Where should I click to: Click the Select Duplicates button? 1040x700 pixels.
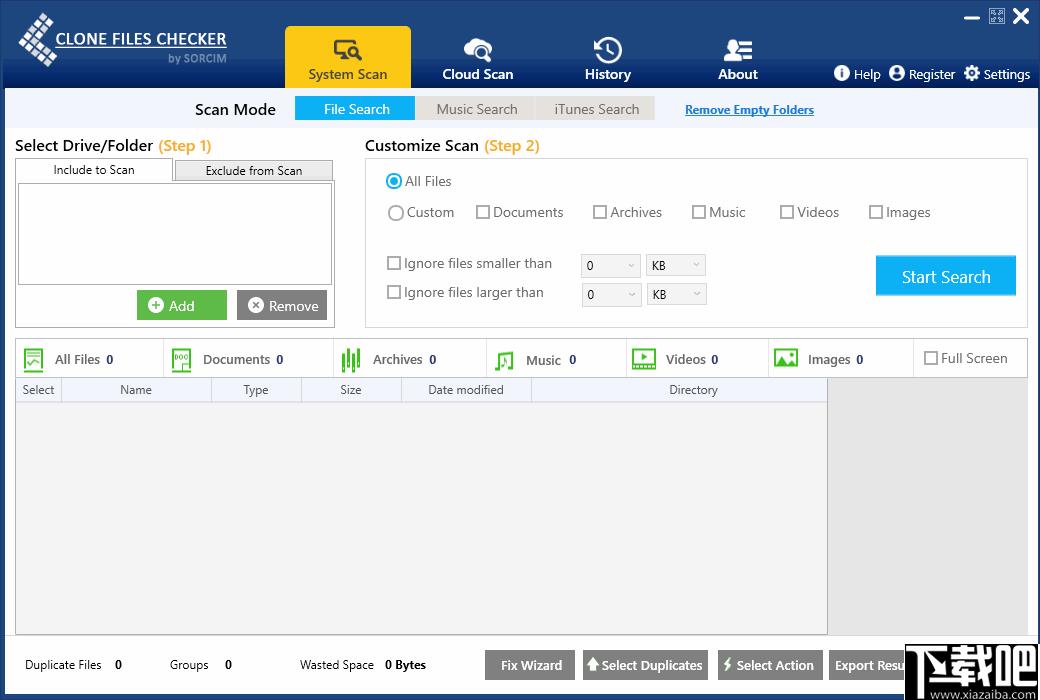(x=645, y=665)
